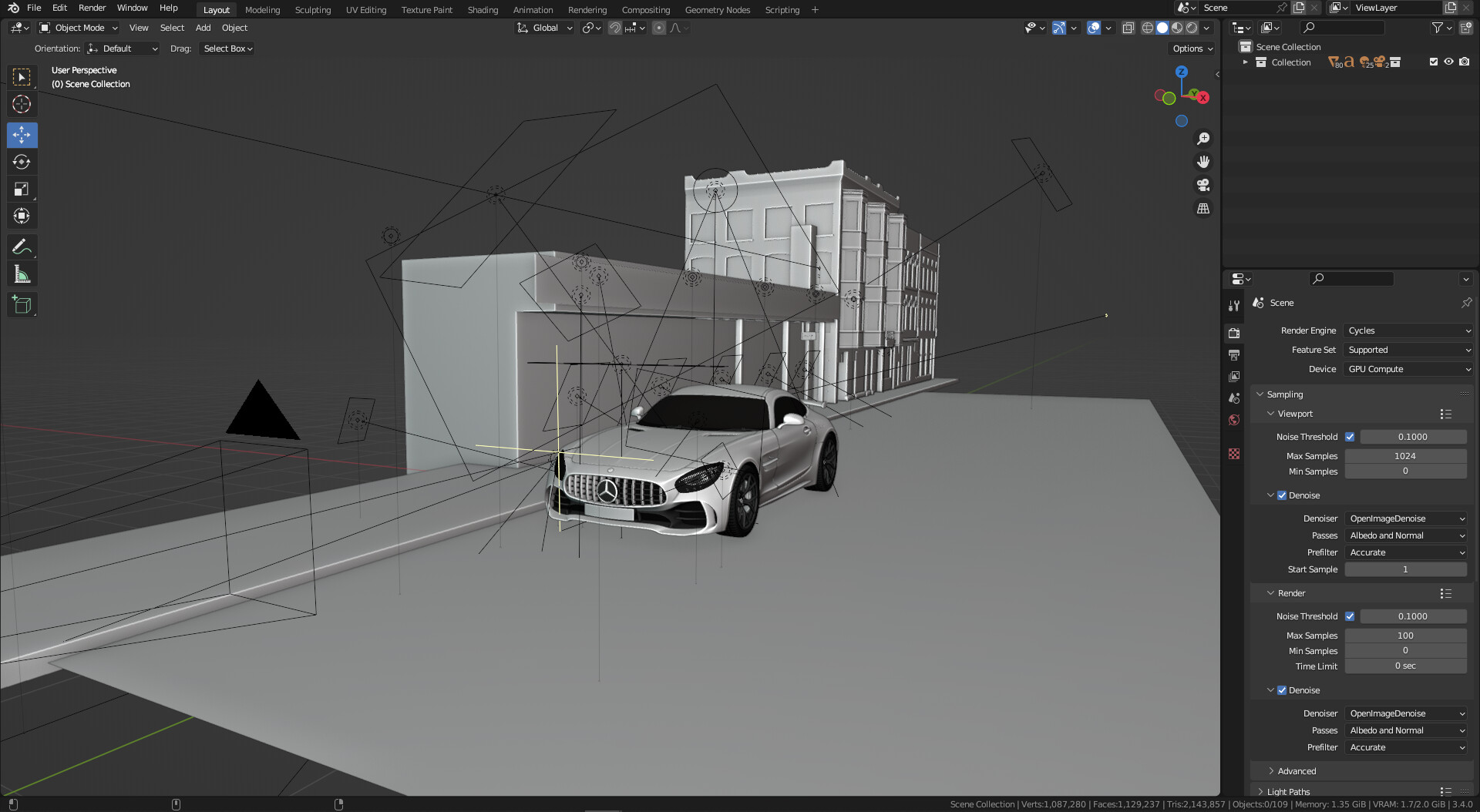Pick the Measure tool

[x=22, y=275]
